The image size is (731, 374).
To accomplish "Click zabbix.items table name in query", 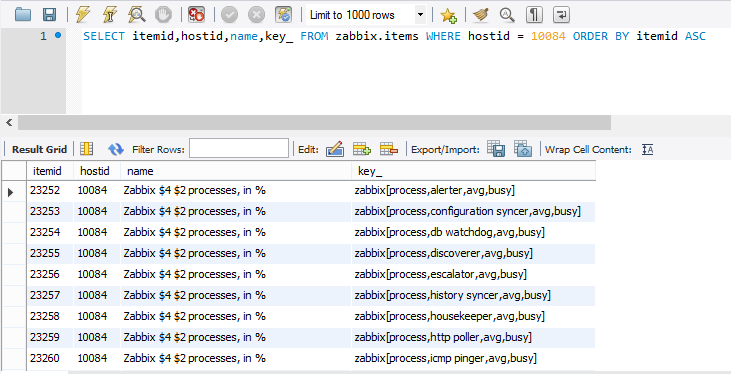I will point(377,36).
